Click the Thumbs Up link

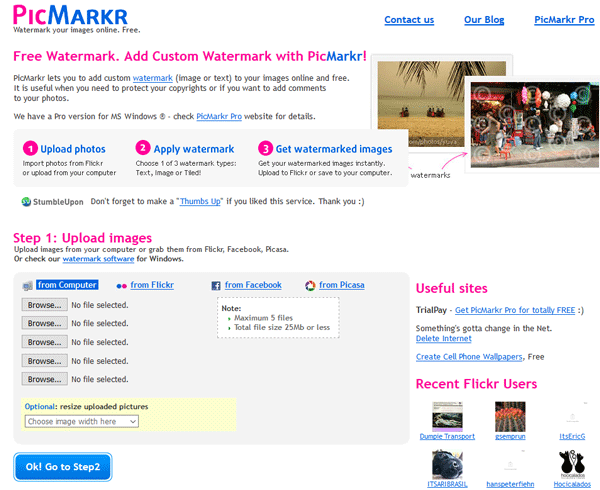click(x=200, y=201)
